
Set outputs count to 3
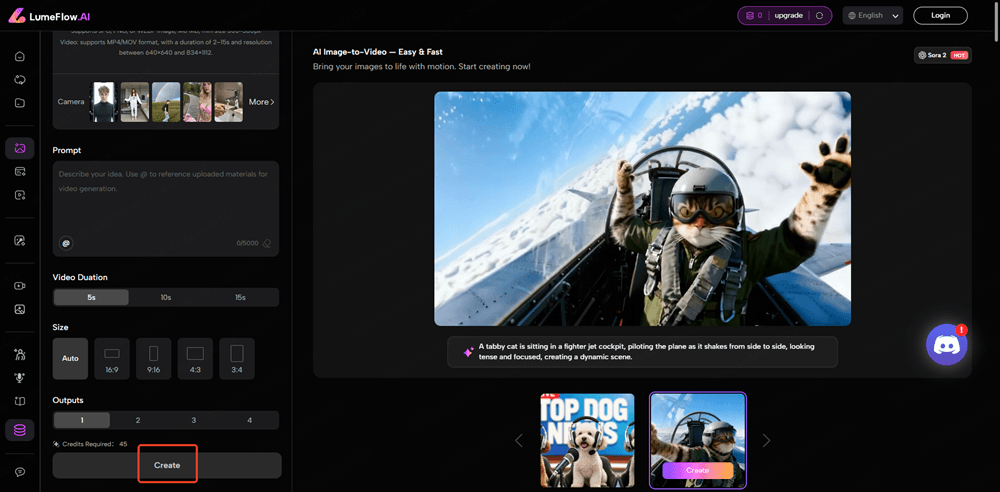[194, 421]
